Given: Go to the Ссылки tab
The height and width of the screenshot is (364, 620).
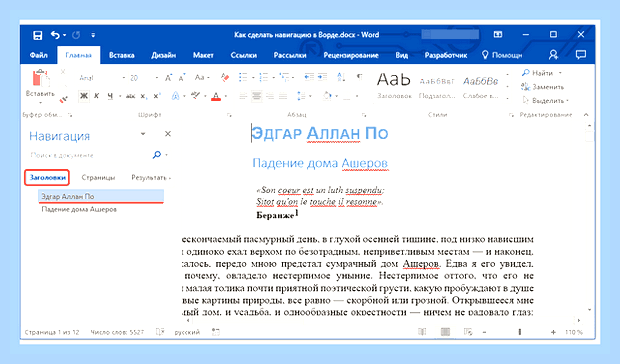Looking at the screenshot, I should [244, 55].
